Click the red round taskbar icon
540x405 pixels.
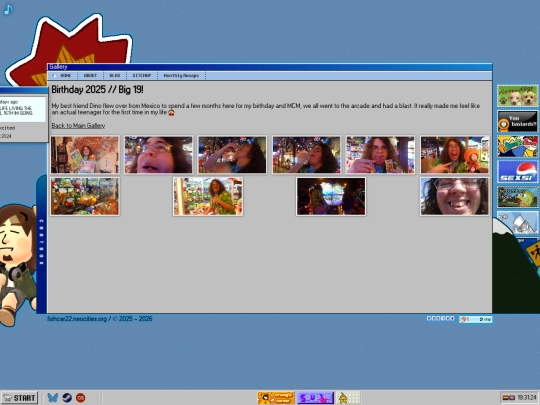[x=81, y=398]
